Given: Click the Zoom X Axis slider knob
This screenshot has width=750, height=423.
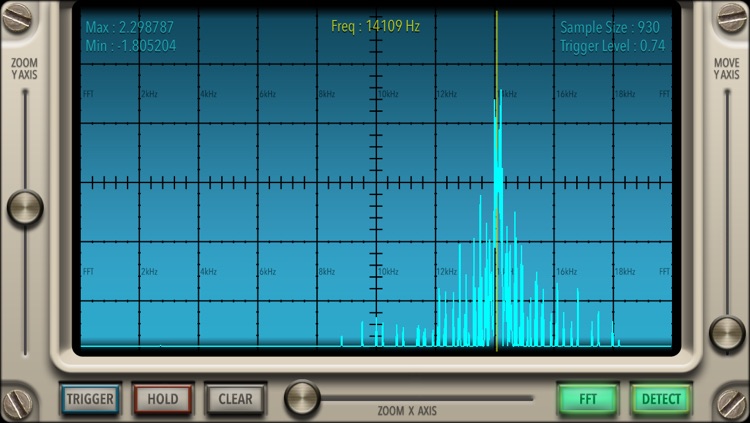Looking at the screenshot, I should coord(302,398).
